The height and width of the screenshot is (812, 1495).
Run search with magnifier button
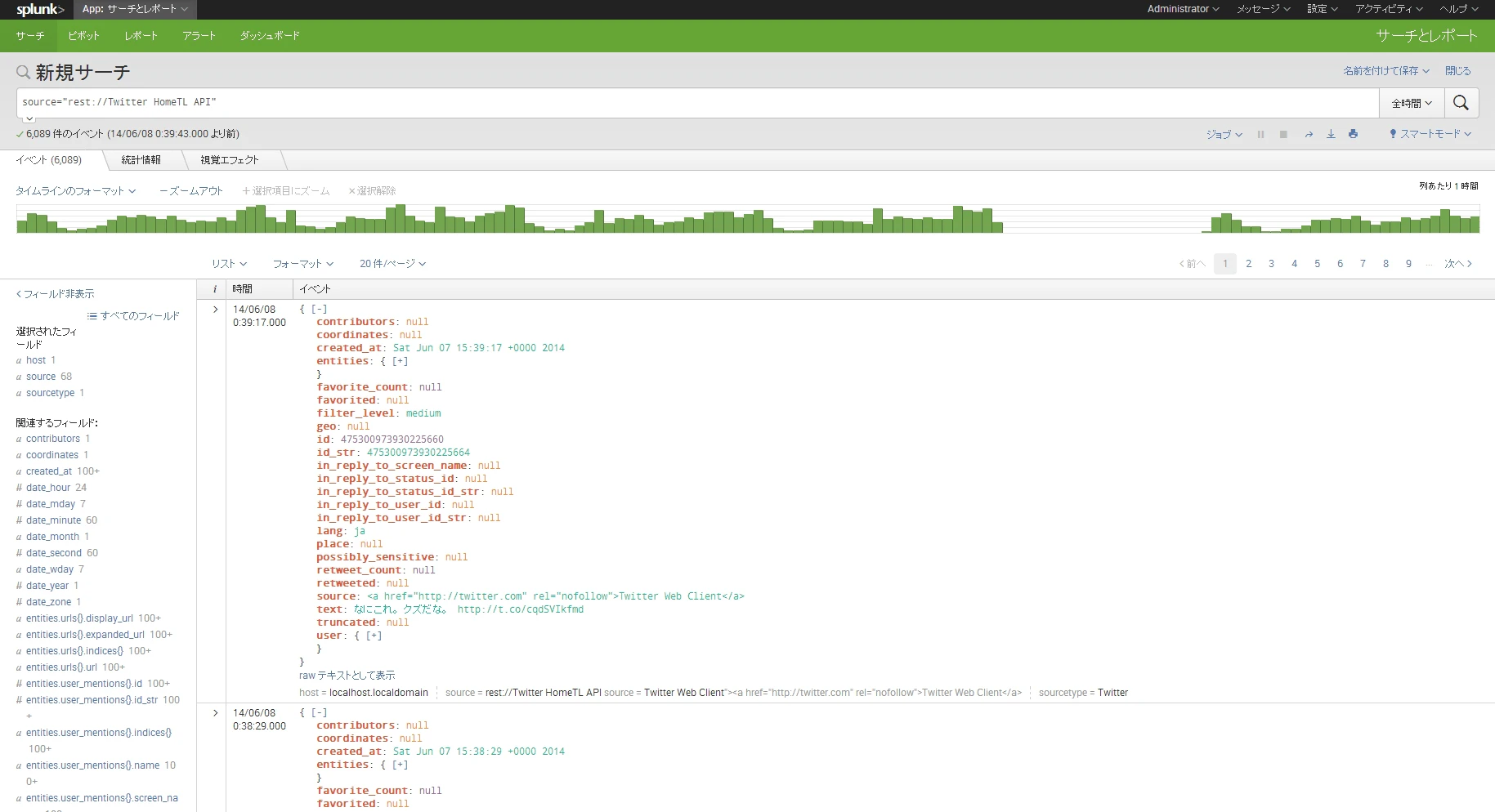pos(1461,103)
